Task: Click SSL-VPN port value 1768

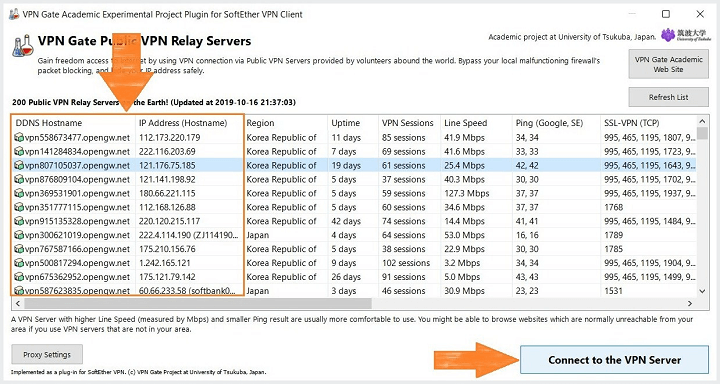Action: point(613,207)
